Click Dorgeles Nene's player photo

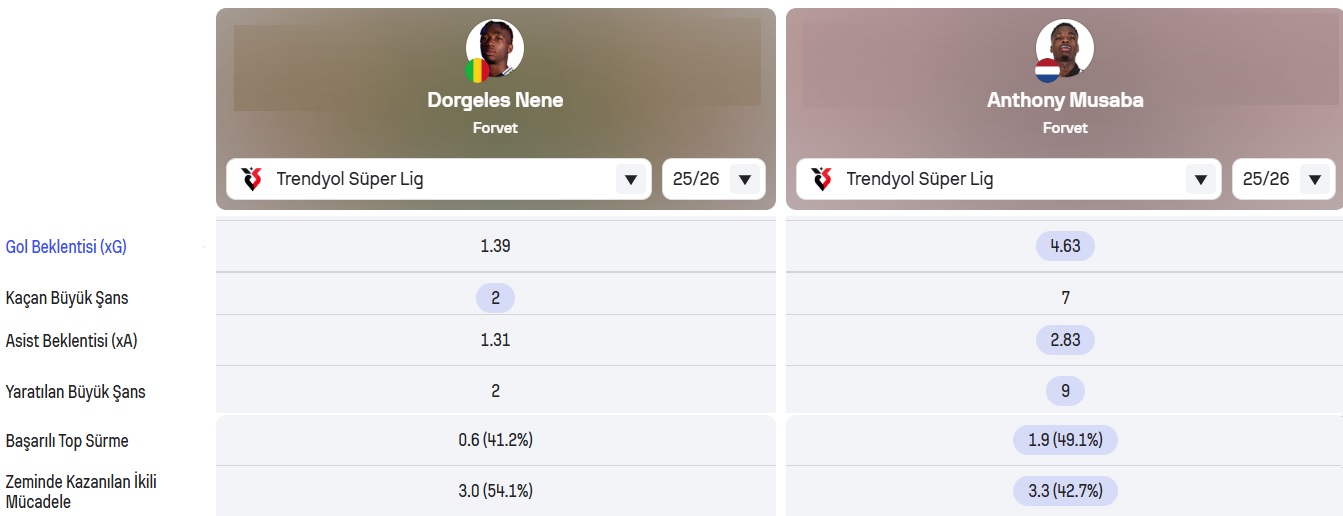495,48
